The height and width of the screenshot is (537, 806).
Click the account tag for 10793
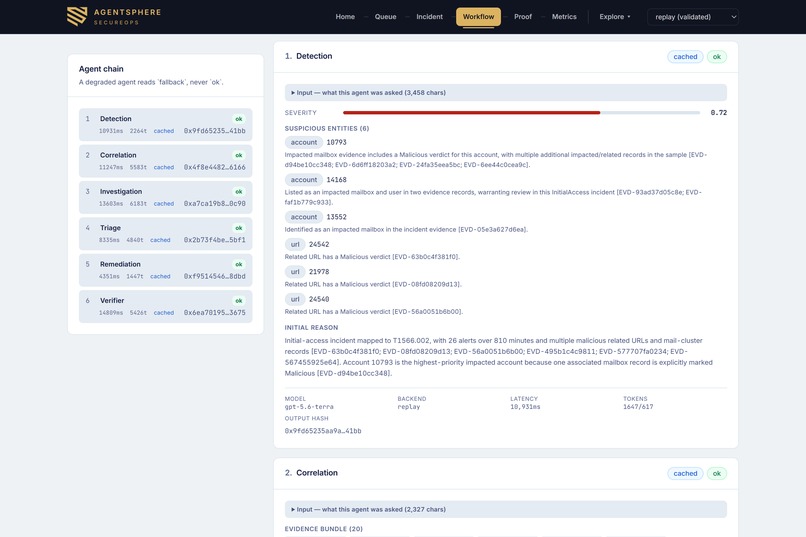[304, 142]
